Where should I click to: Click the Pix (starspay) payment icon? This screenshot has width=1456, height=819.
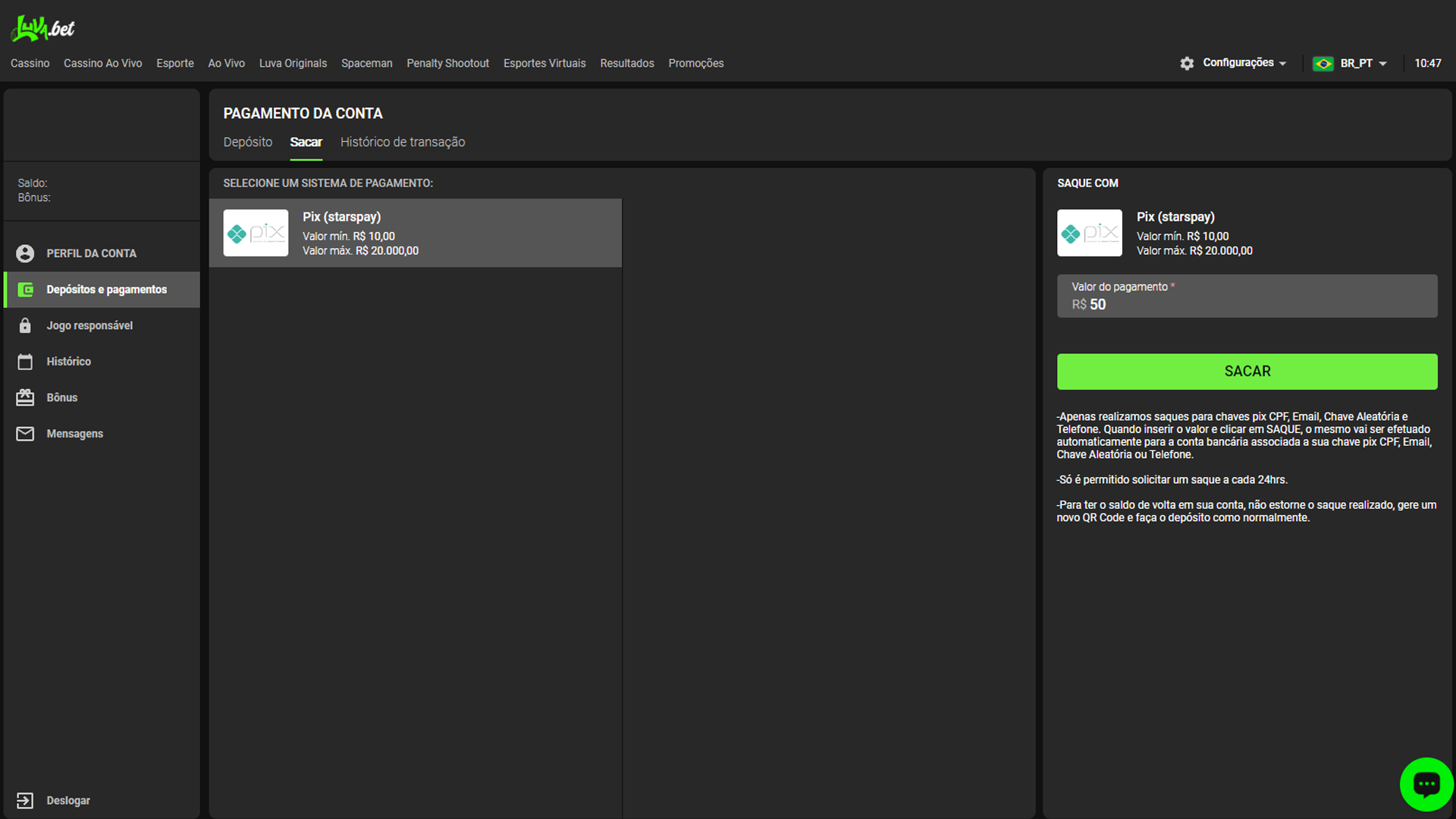(257, 232)
